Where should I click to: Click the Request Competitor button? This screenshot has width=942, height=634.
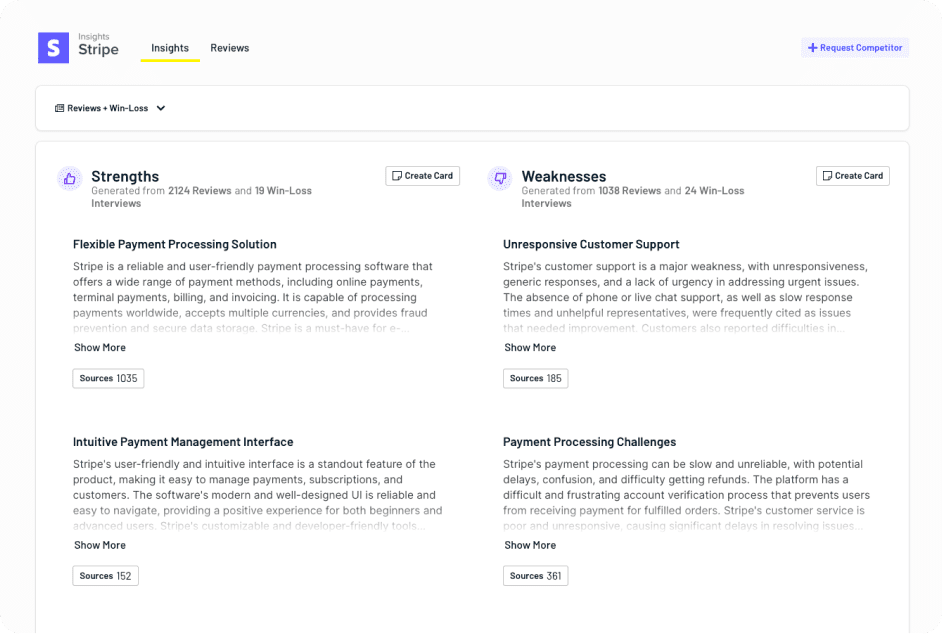tap(855, 48)
